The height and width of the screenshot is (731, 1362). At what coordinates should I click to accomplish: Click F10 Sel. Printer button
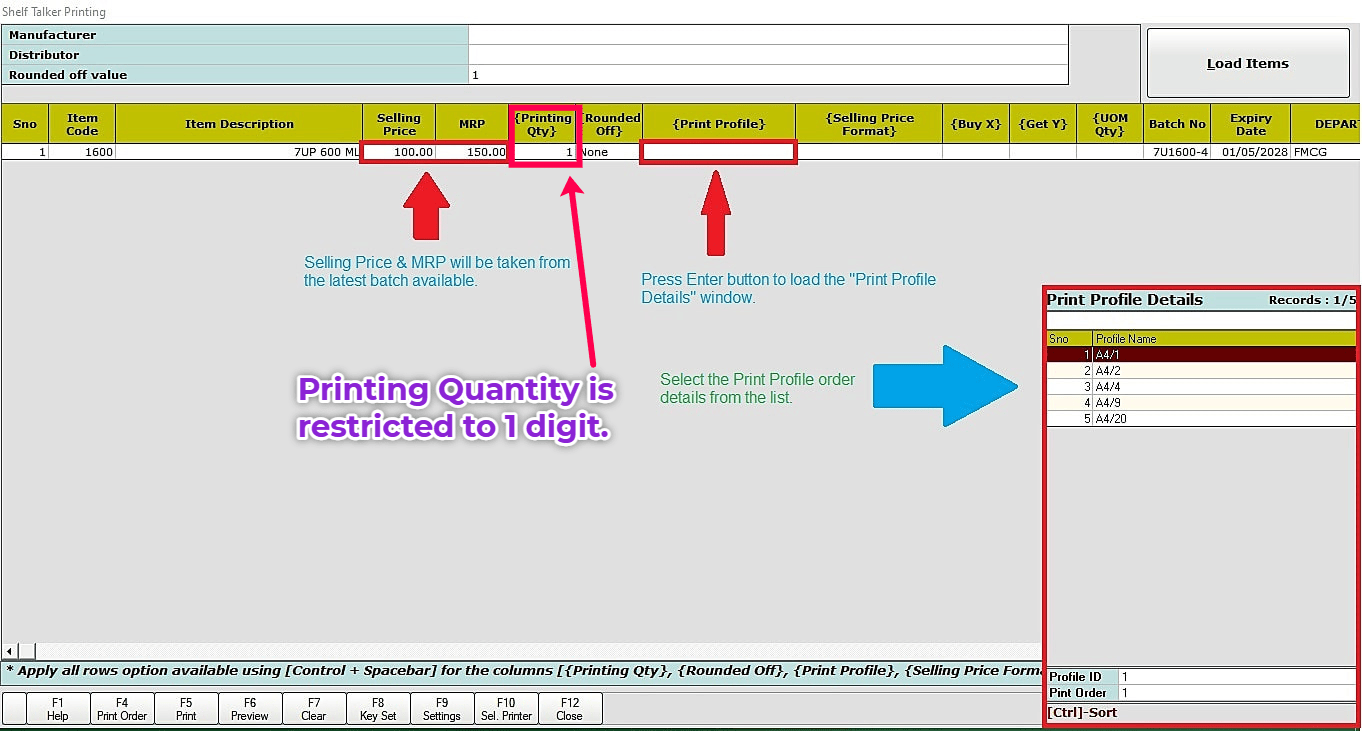point(506,709)
